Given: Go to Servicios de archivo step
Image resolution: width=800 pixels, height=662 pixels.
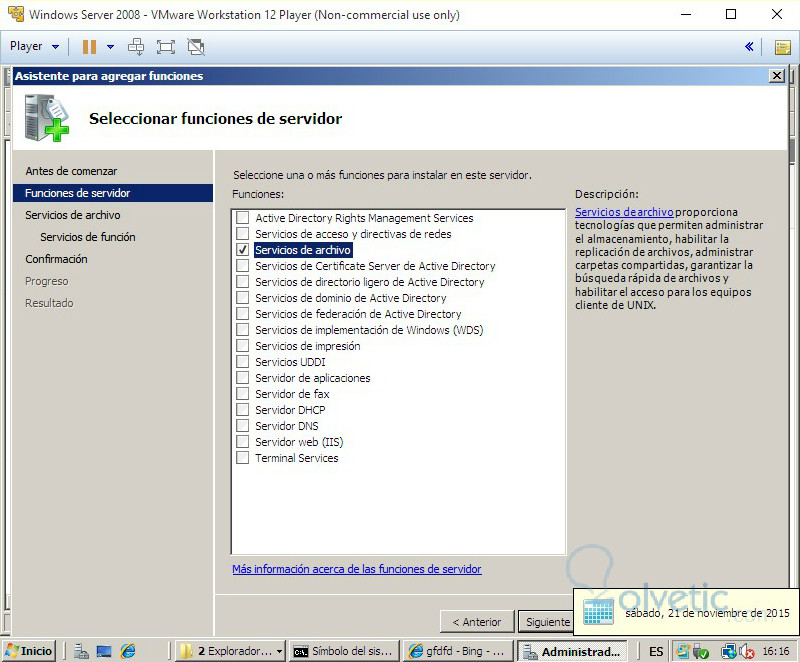Looking at the screenshot, I should [x=72, y=215].
